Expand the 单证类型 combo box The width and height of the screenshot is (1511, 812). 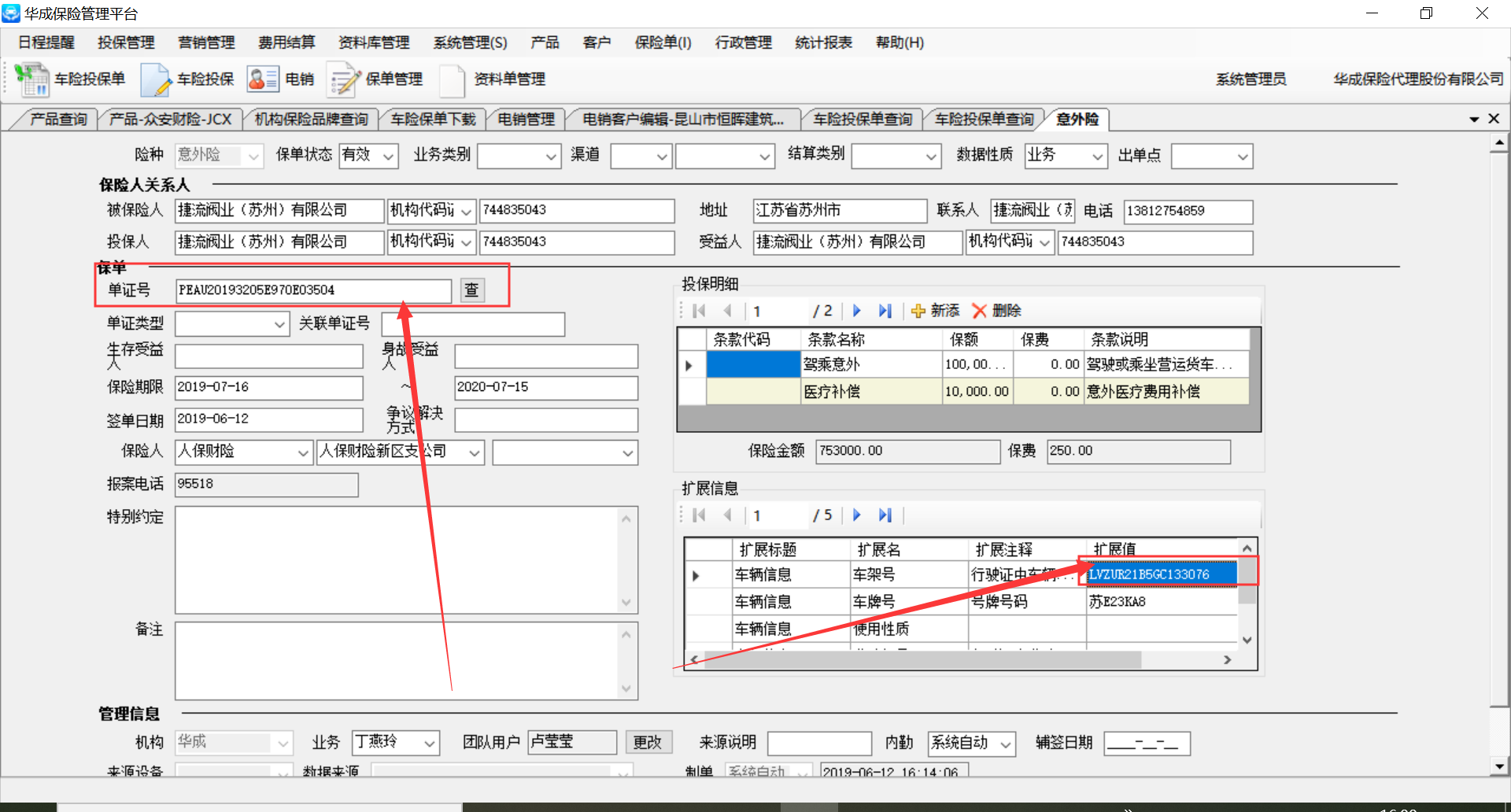pyautogui.click(x=280, y=324)
